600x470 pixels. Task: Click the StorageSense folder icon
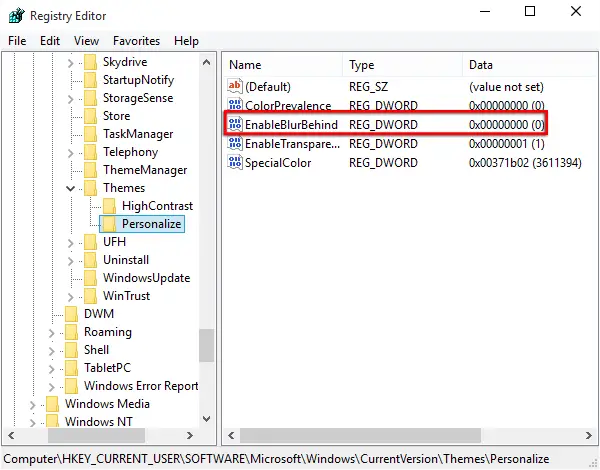(90, 98)
